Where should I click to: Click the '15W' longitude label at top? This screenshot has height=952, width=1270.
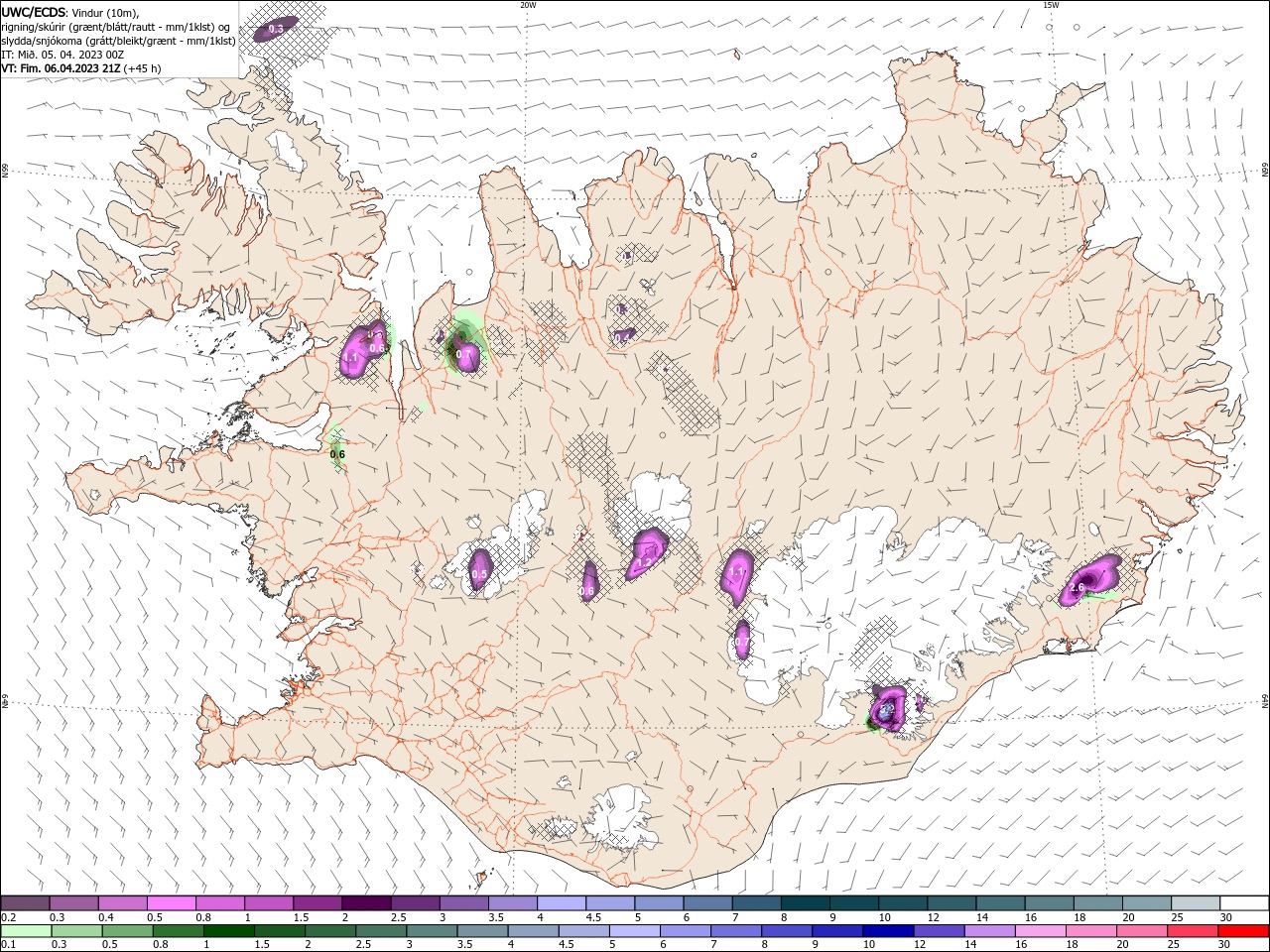coord(1052,5)
